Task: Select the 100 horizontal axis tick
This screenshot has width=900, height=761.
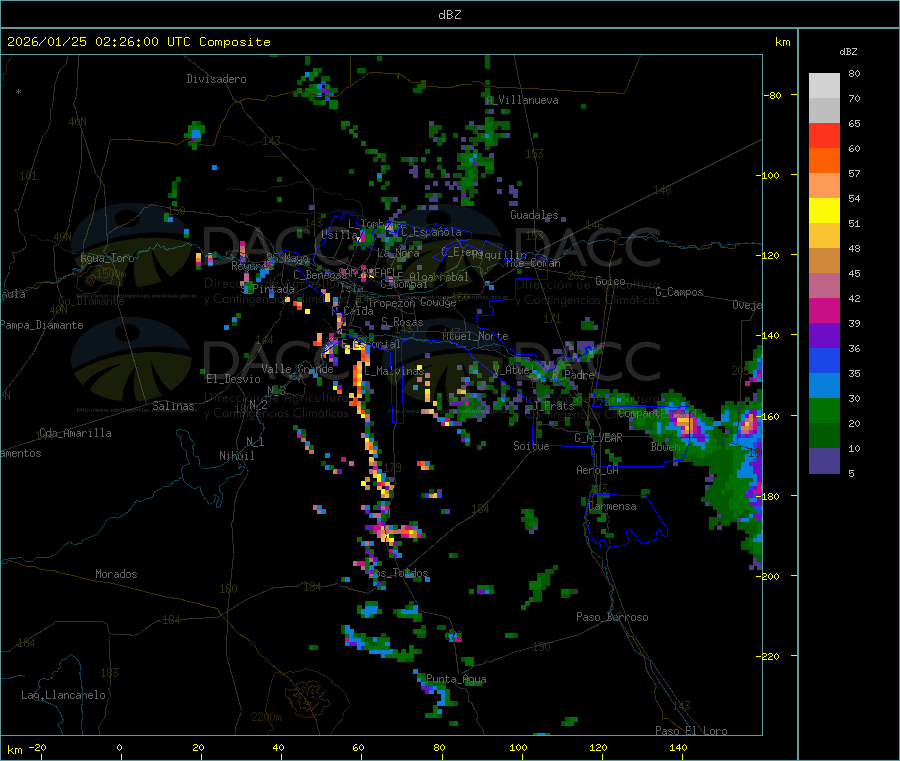Action: pyautogui.click(x=518, y=747)
